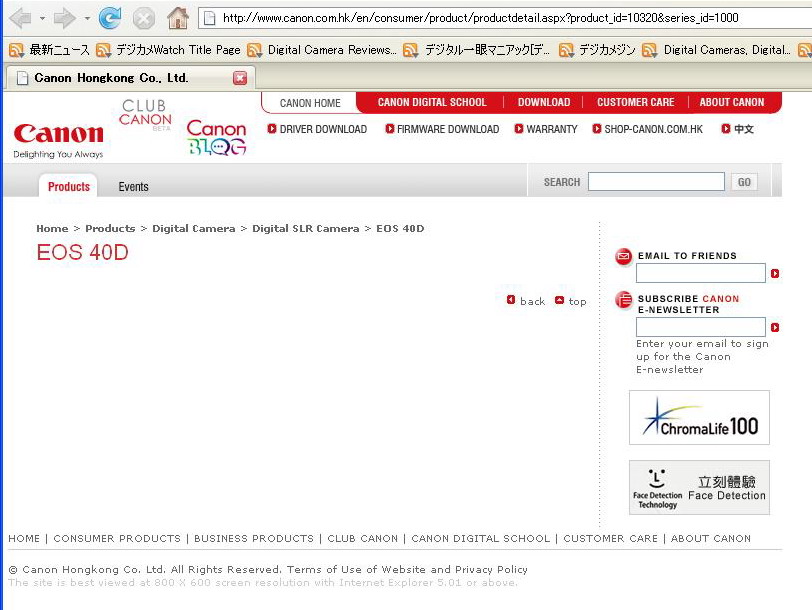This screenshot has width=812, height=610.
Task: Select the Products tab
Action: pyautogui.click(x=68, y=186)
